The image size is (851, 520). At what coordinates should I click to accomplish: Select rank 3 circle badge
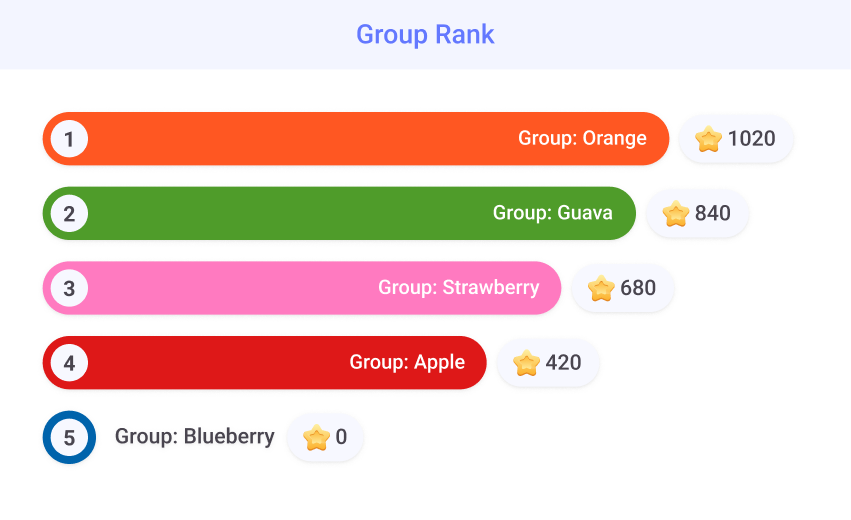click(69, 288)
